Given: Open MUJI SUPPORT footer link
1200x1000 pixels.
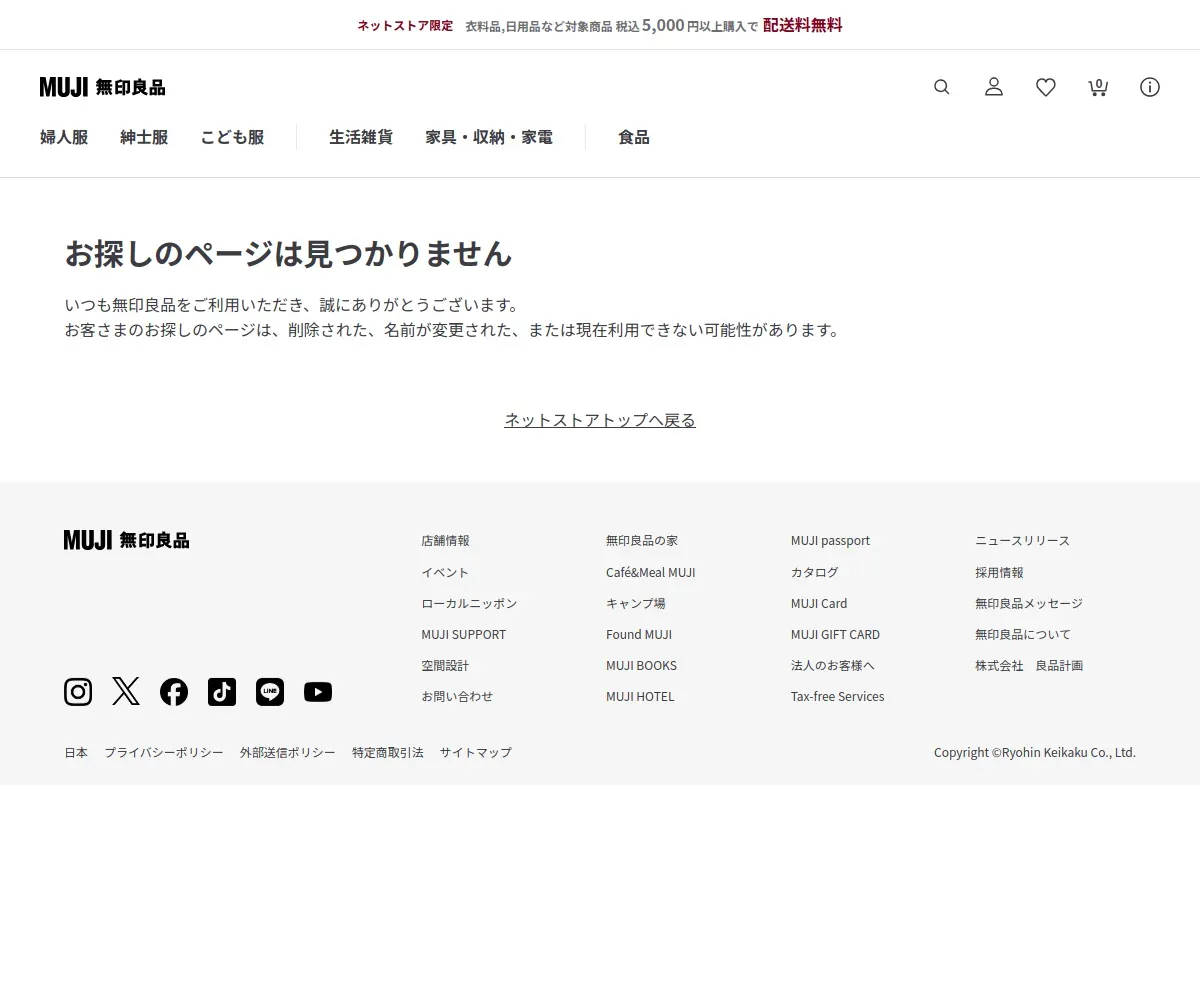Looking at the screenshot, I should 464,634.
